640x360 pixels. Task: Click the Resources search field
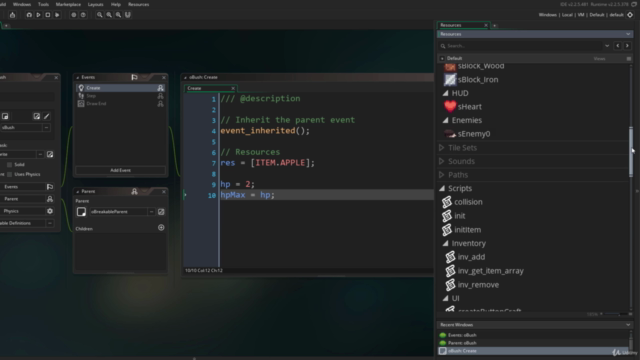tap(520, 46)
